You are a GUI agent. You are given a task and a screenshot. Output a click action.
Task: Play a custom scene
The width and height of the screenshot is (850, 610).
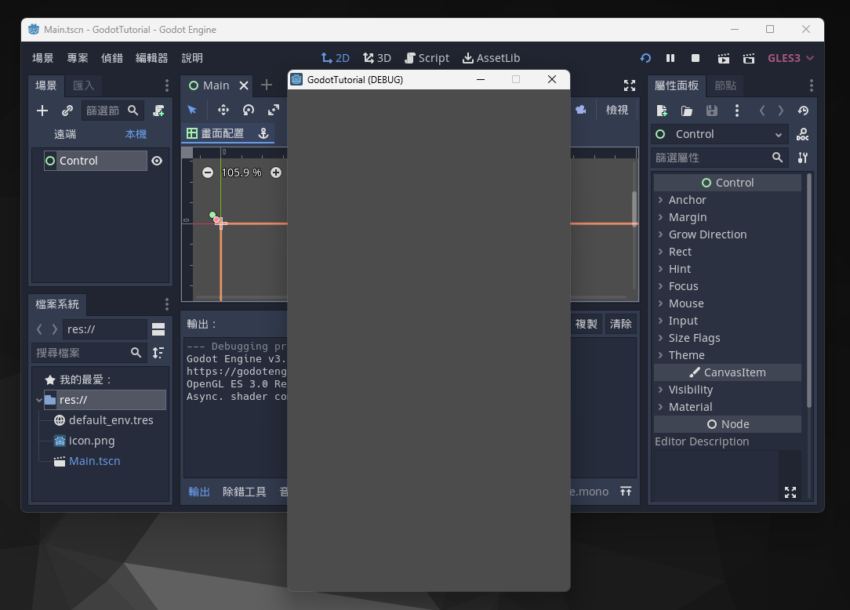pos(749,58)
